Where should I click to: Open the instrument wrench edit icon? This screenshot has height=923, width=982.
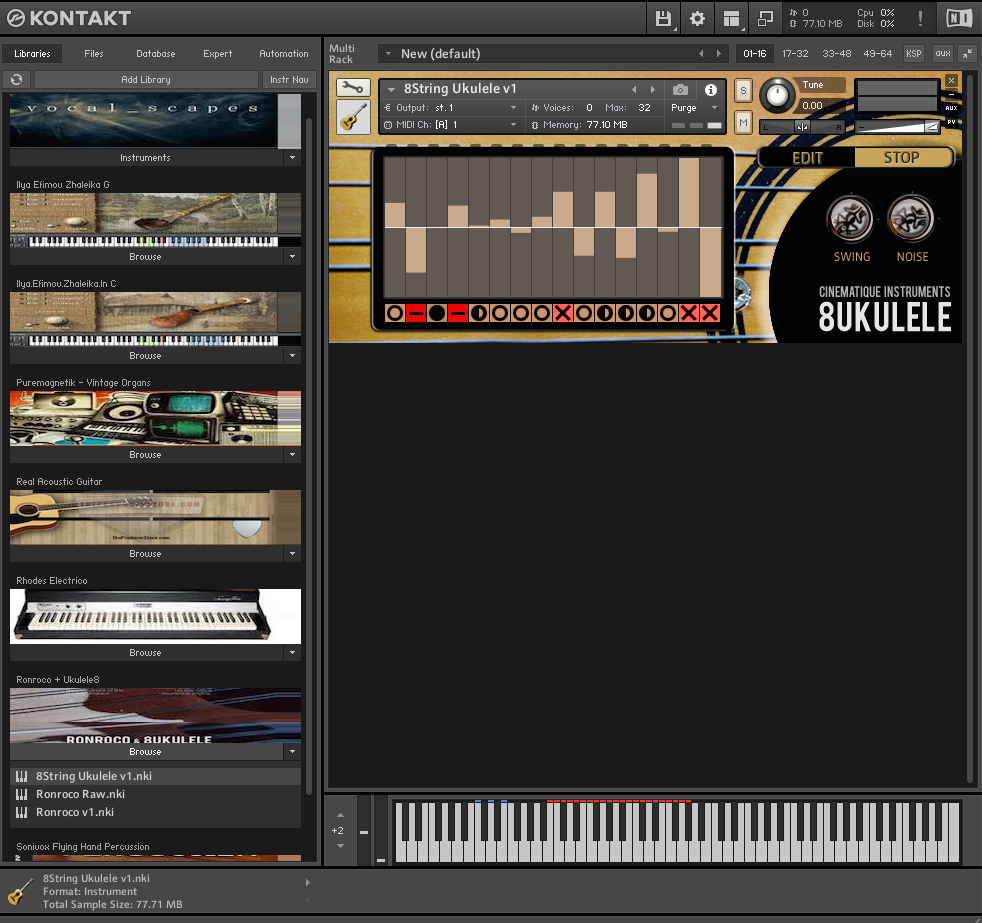point(353,88)
